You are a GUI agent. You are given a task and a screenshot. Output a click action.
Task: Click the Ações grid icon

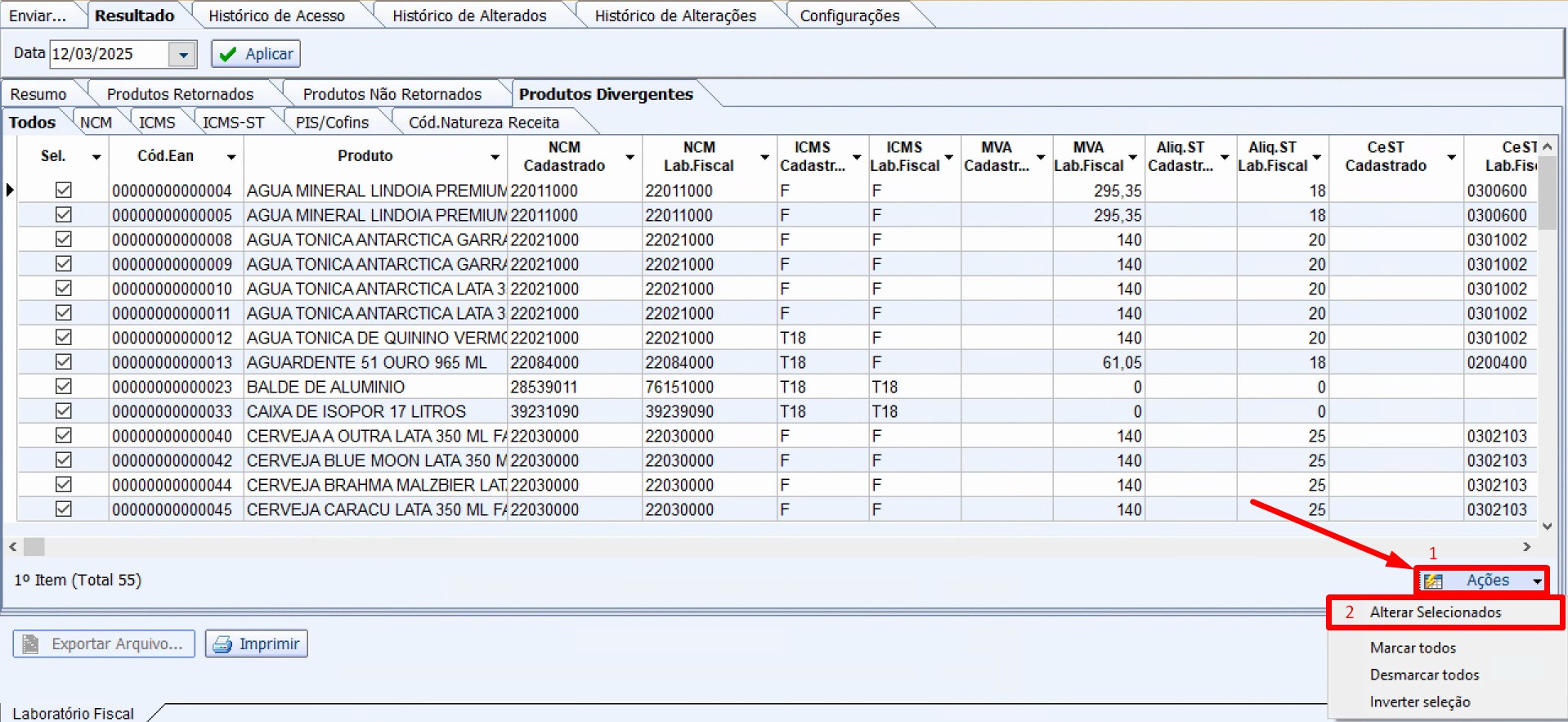click(1433, 581)
